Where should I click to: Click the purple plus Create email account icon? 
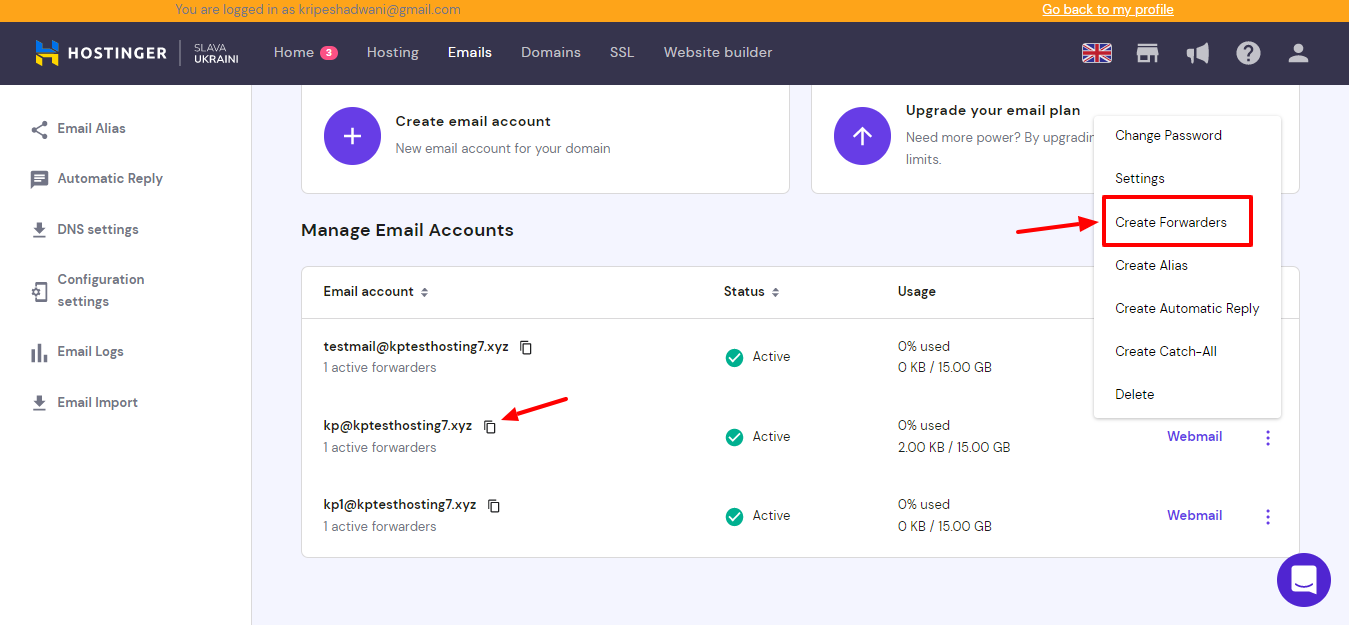[352, 137]
